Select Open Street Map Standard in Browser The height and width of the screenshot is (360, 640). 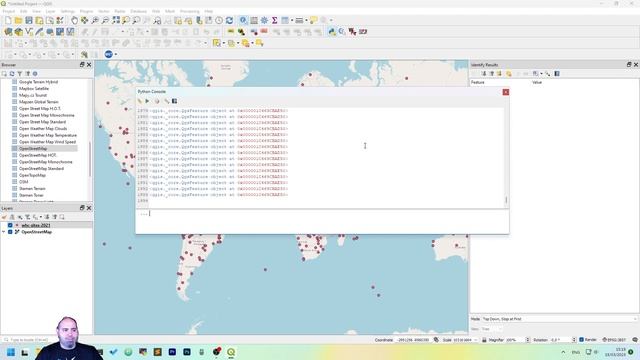pos(42,122)
